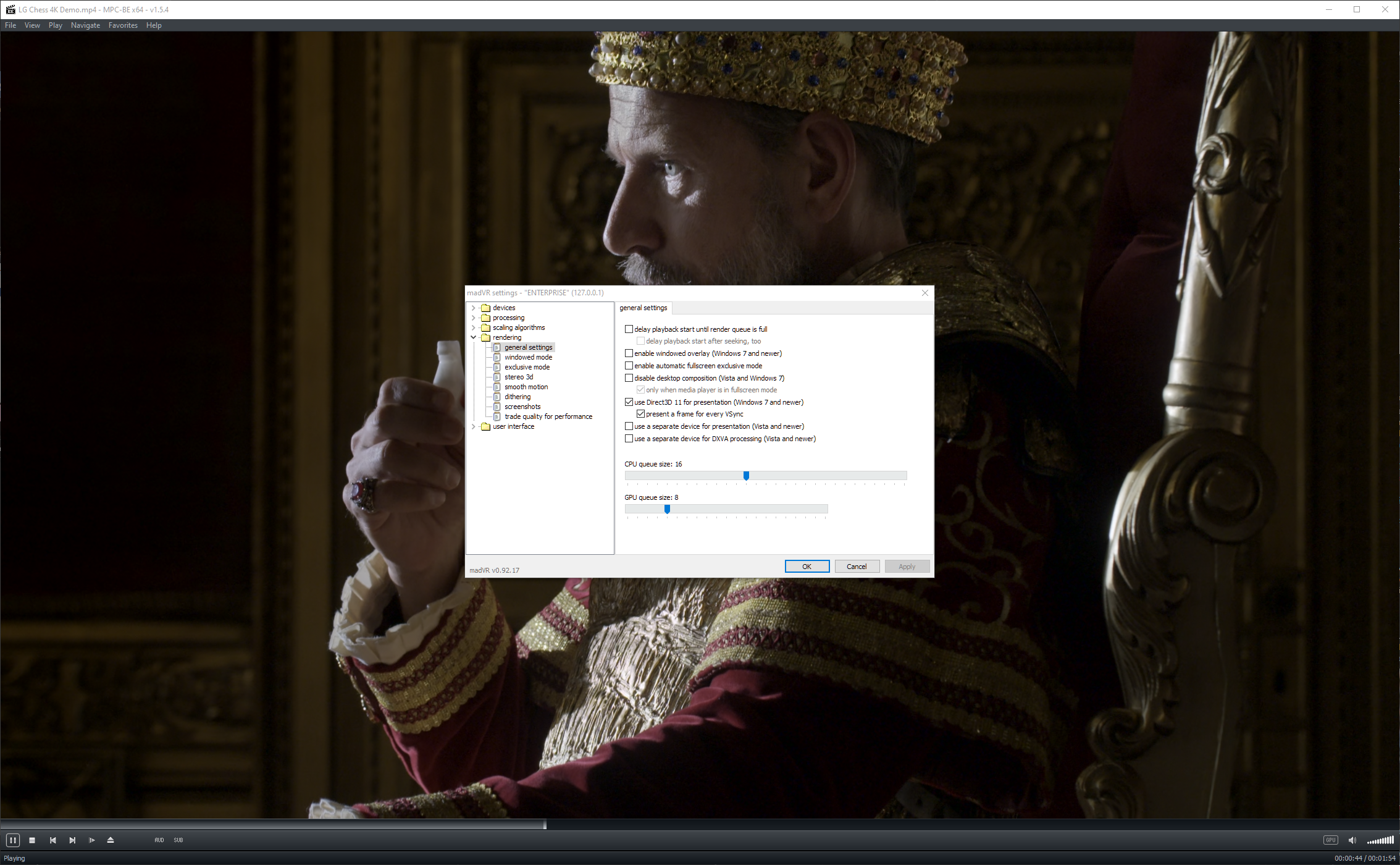Screen dimensions: 1400x865
Task: Collapse the rendering folder
Action: [x=474, y=337]
